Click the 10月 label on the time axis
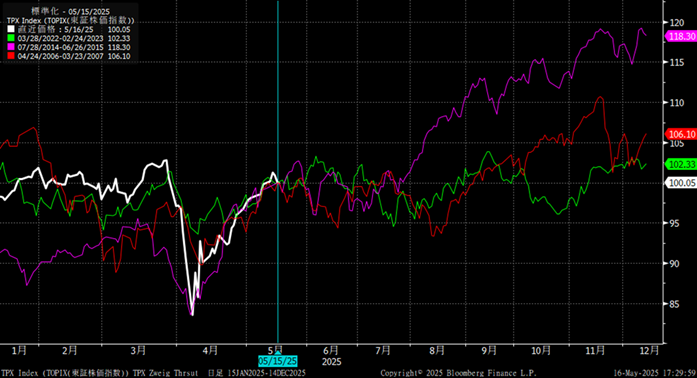Image resolution: width=697 pixels, height=378 pixels. click(541, 350)
